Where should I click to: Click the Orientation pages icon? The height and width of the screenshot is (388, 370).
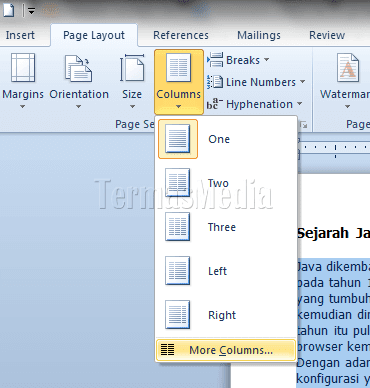(x=79, y=68)
